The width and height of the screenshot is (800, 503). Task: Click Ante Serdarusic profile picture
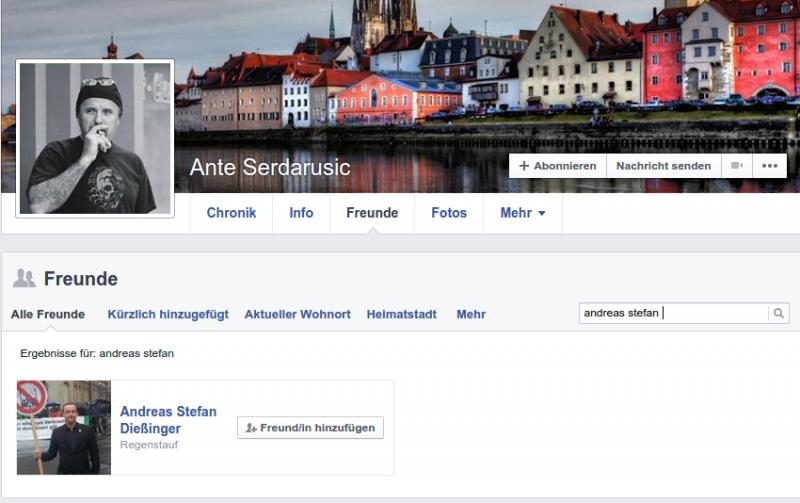(95, 138)
